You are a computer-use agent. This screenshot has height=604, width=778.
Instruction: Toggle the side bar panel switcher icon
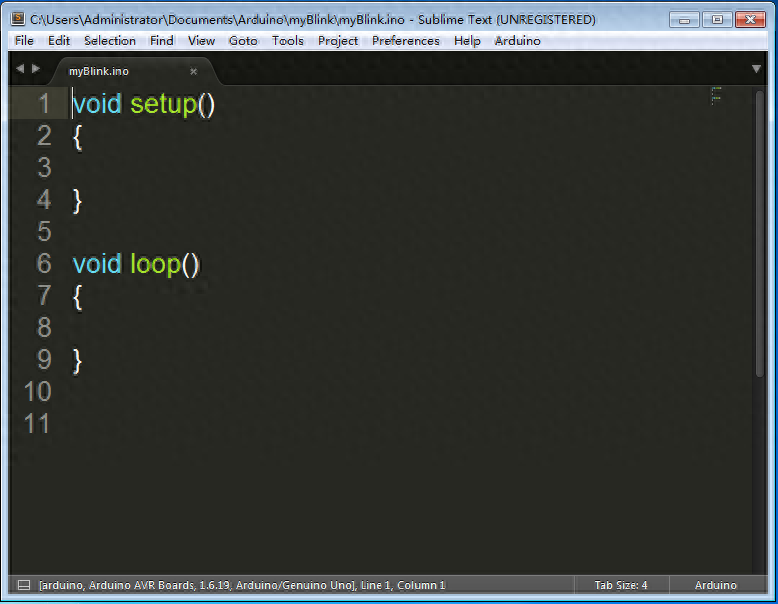24,585
